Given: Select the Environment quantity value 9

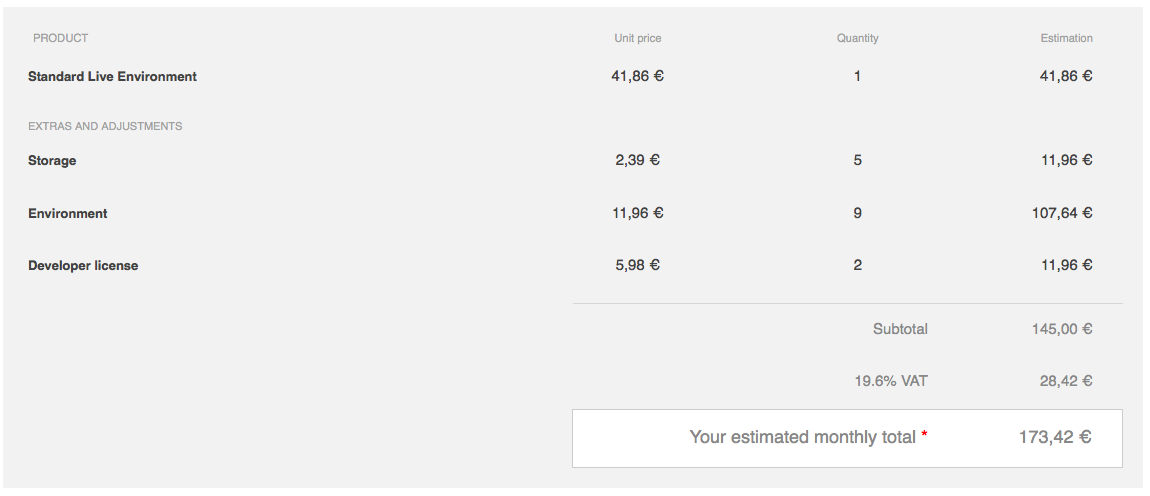Looking at the screenshot, I should pyautogui.click(x=857, y=213).
